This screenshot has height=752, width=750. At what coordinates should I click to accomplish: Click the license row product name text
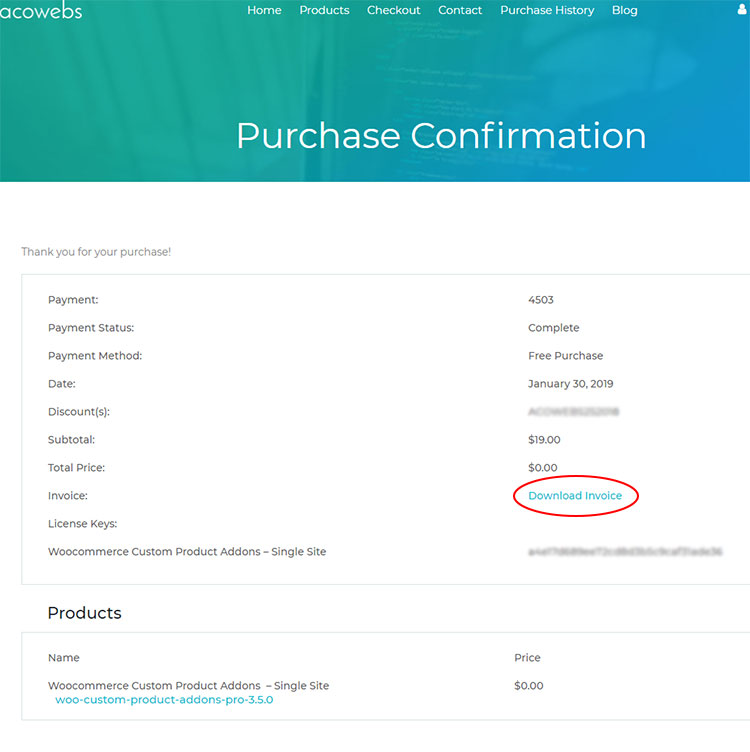187,552
